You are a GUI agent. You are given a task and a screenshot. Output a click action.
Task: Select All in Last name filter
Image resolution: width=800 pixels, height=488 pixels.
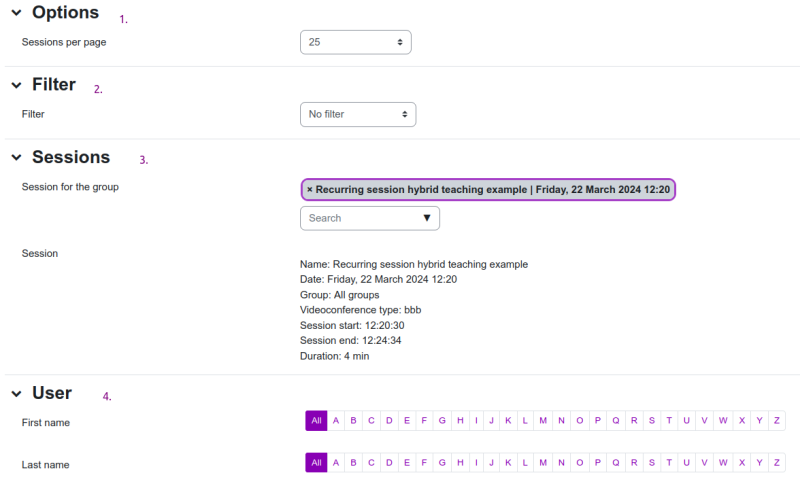tap(316, 462)
